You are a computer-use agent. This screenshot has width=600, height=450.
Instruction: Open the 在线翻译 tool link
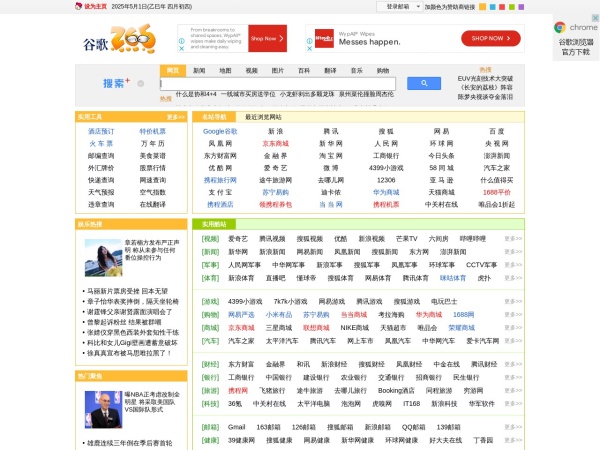click(153, 204)
